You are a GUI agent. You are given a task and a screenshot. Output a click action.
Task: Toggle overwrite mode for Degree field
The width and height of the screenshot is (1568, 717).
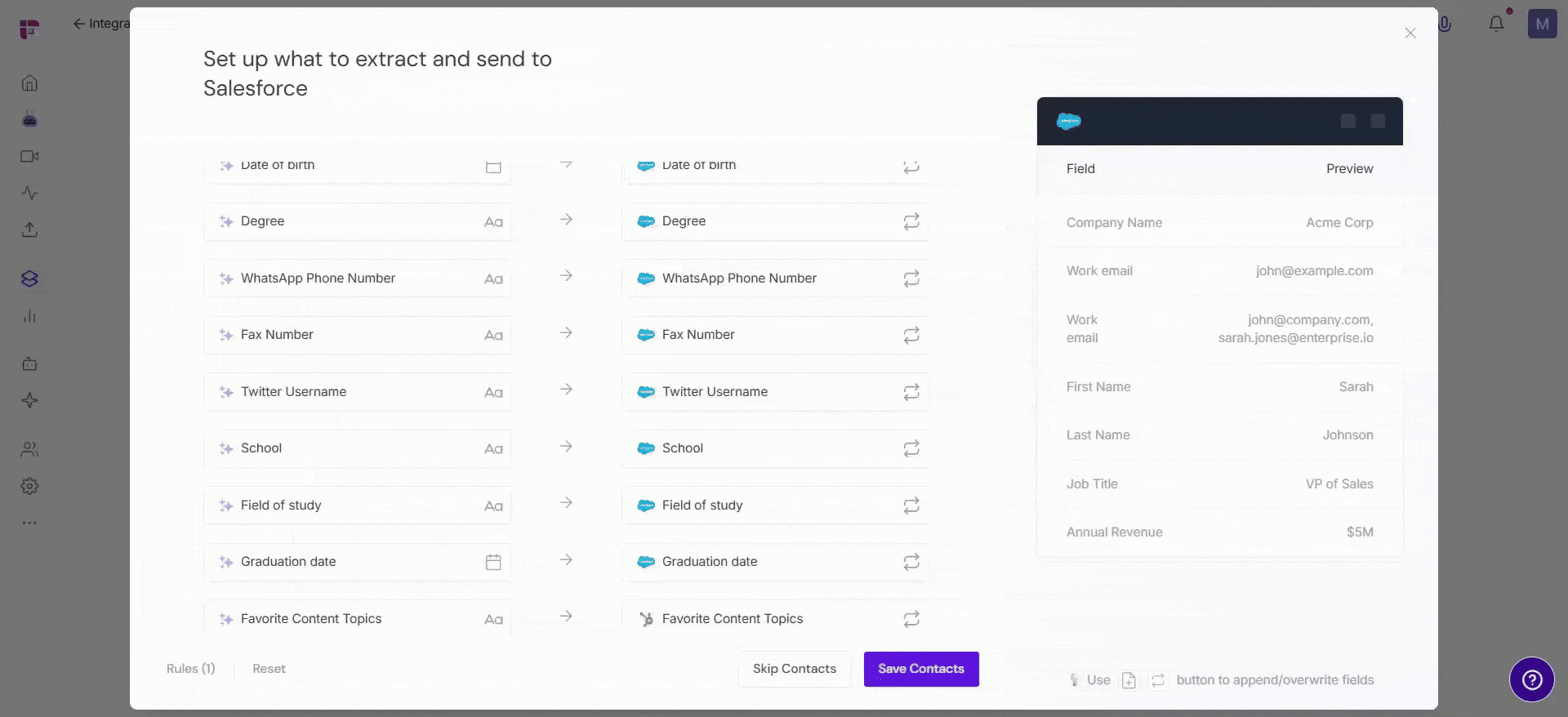tap(911, 221)
